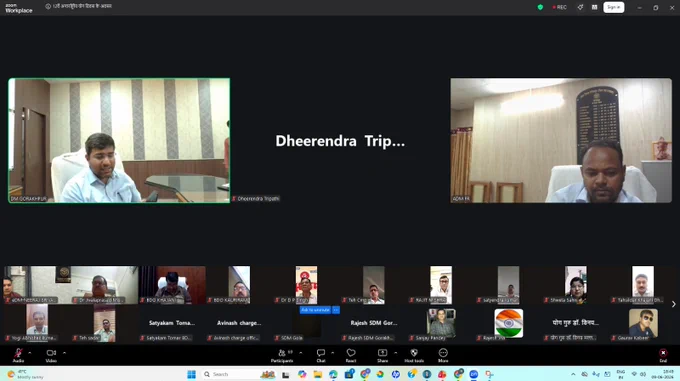The image size is (680, 381).
Task: Open Copilot on the taskbar
Action: coord(302,374)
